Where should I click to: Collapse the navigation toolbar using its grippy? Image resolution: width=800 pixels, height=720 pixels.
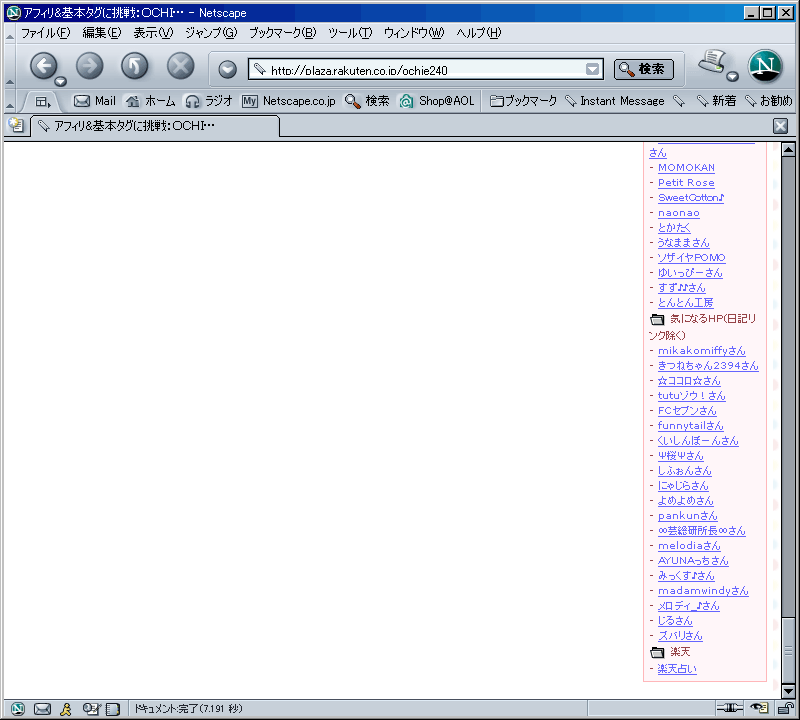(x=10, y=66)
